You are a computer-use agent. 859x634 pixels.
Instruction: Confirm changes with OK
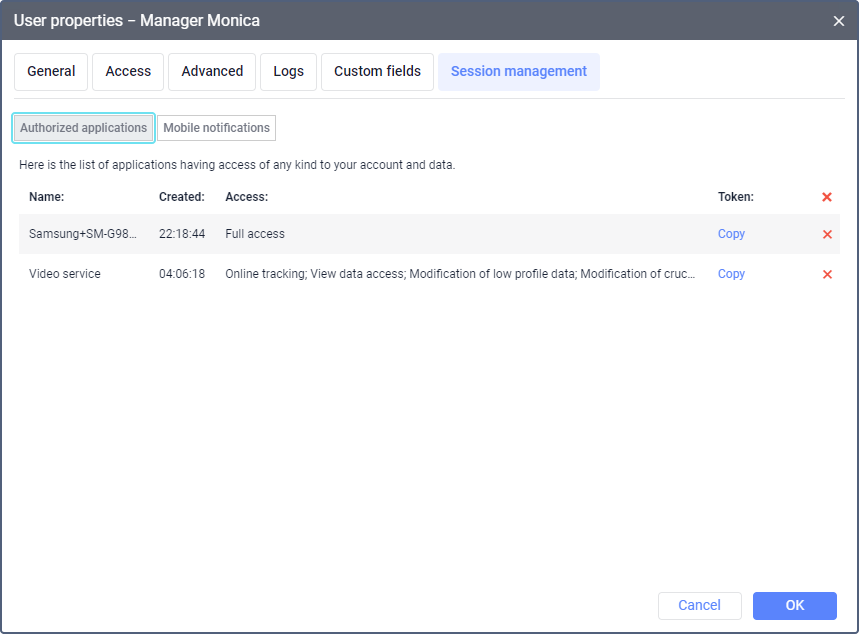click(794, 605)
